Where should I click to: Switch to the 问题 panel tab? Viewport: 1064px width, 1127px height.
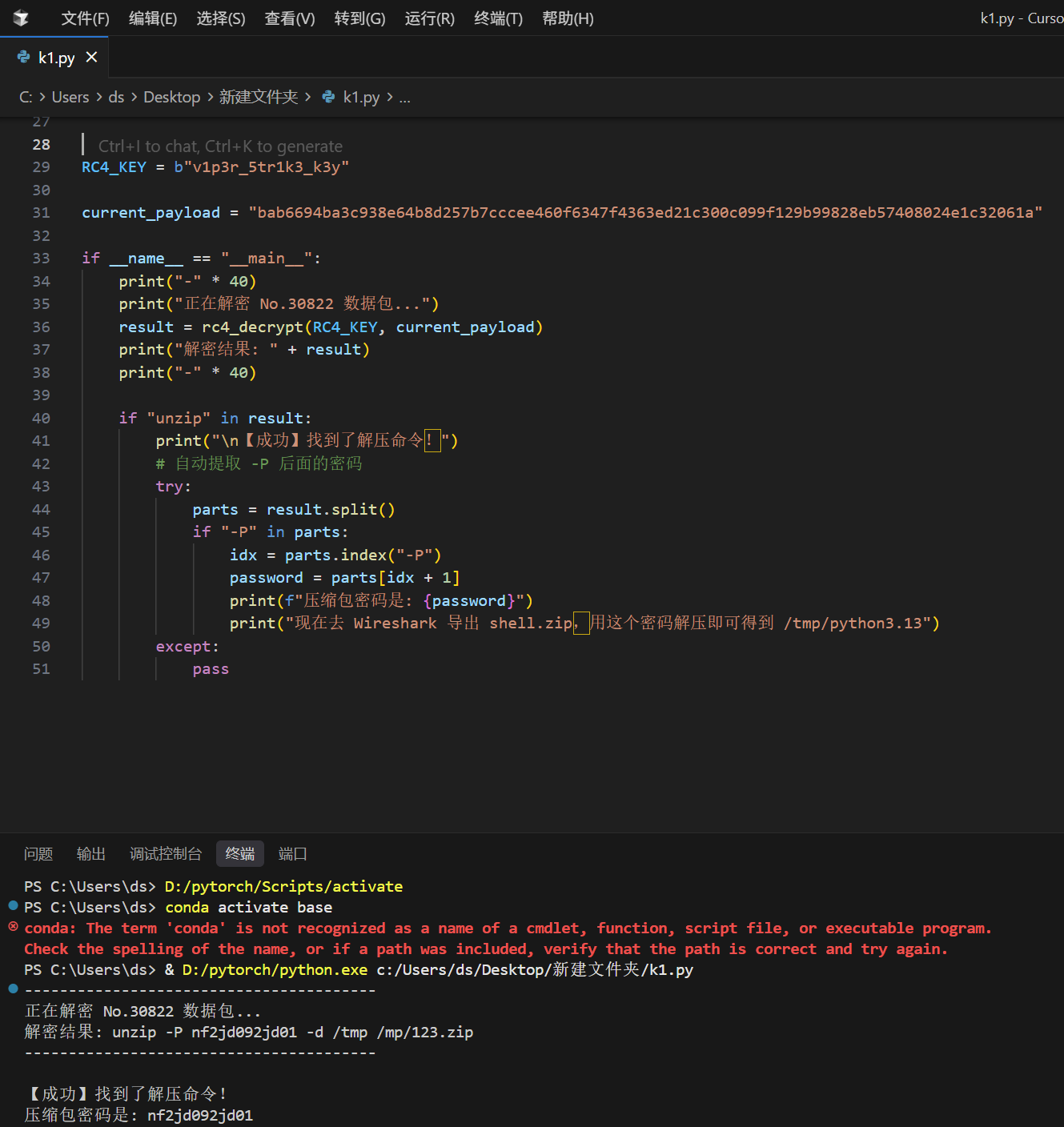click(x=38, y=854)
